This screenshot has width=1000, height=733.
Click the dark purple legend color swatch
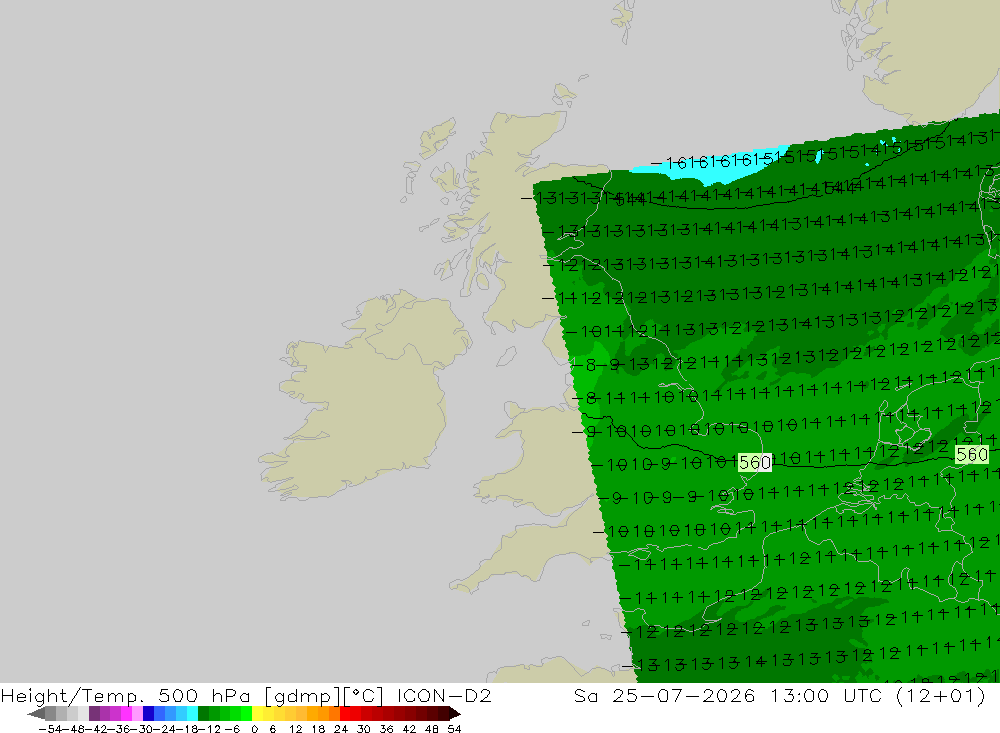(94, 714)
